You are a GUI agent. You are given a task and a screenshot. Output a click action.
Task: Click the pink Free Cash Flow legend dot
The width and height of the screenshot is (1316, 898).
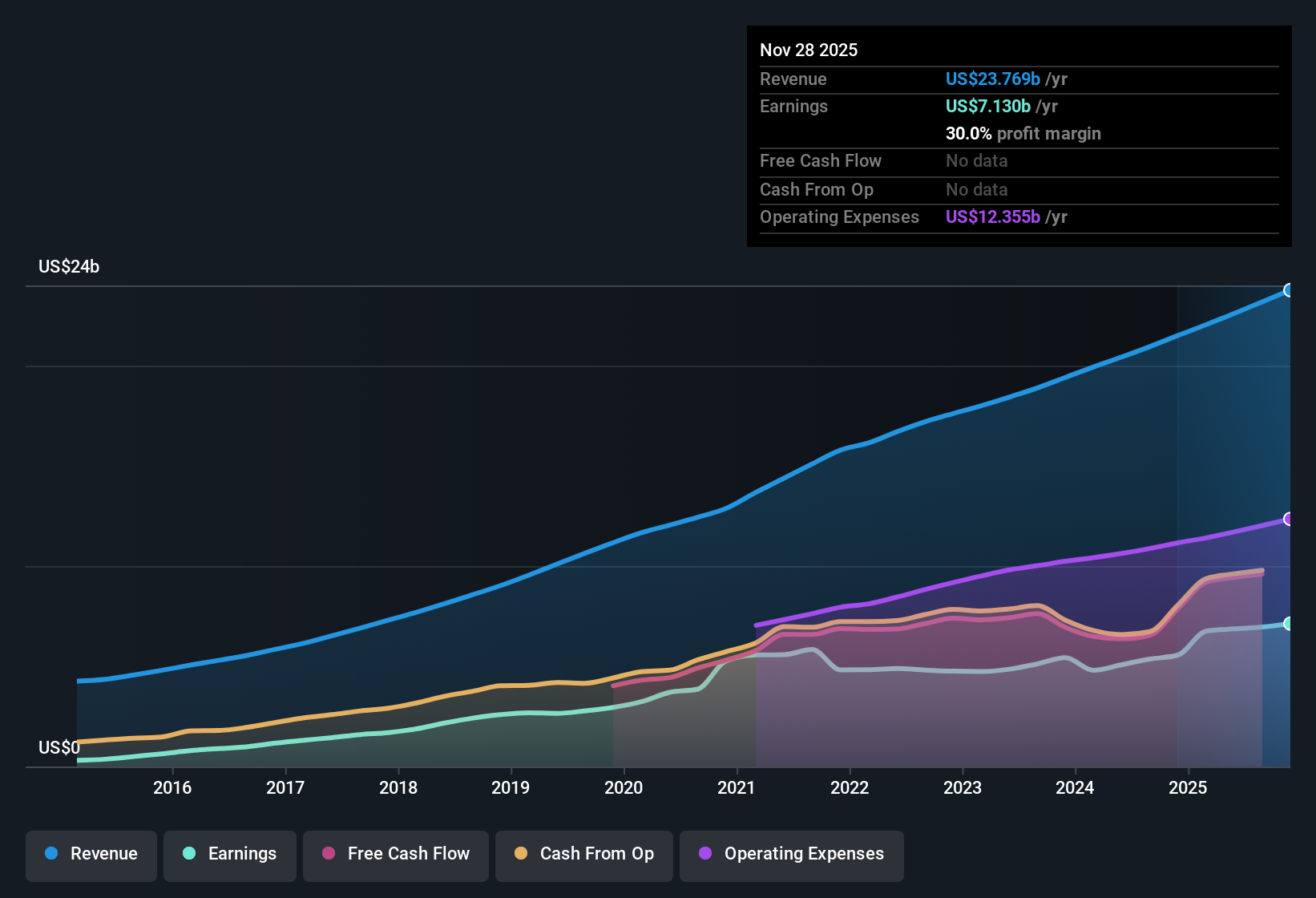[x=329, y=854]
